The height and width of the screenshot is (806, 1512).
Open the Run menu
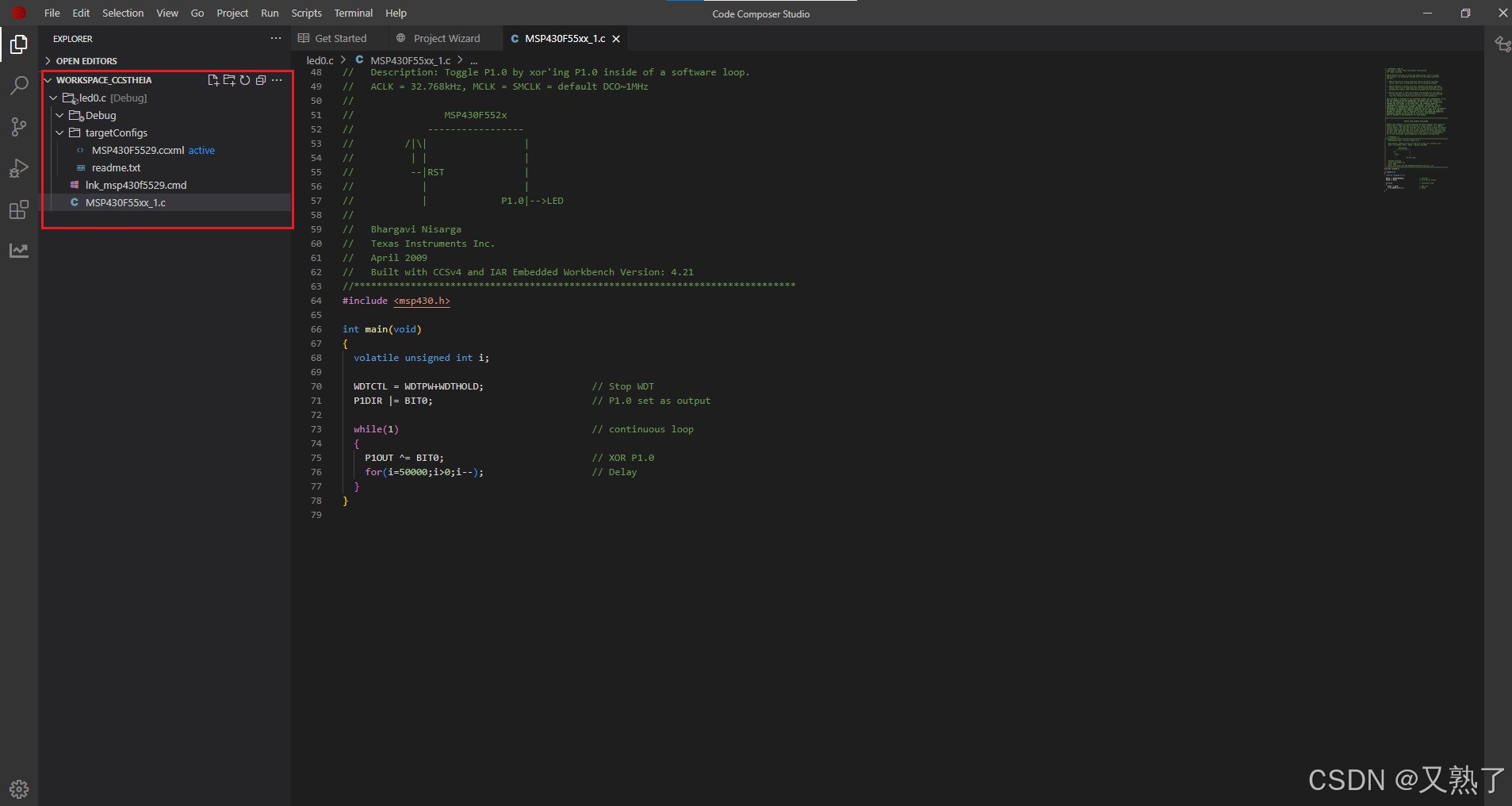pos(270,13)
